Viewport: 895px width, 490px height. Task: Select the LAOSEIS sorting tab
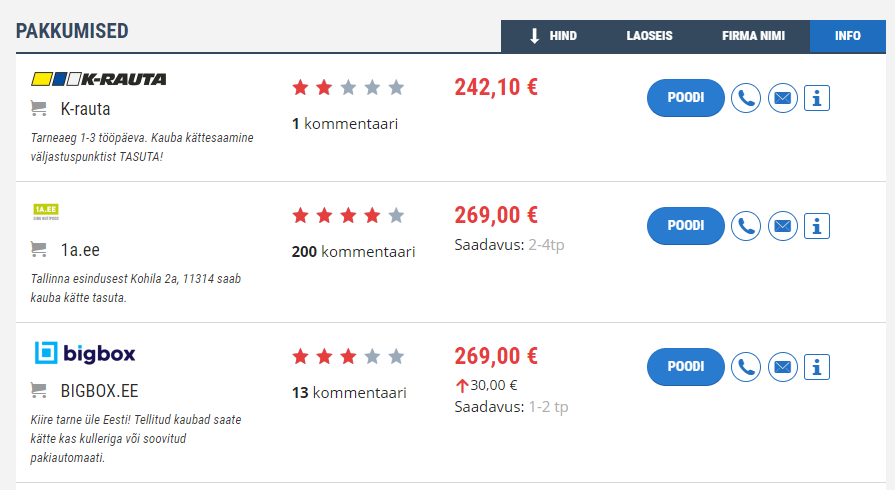tap(649, 36)
